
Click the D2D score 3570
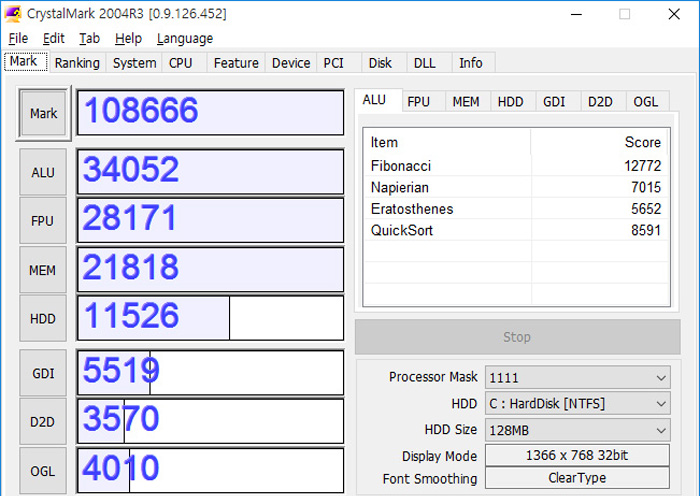pyautogui.click(x=210, y=421)
